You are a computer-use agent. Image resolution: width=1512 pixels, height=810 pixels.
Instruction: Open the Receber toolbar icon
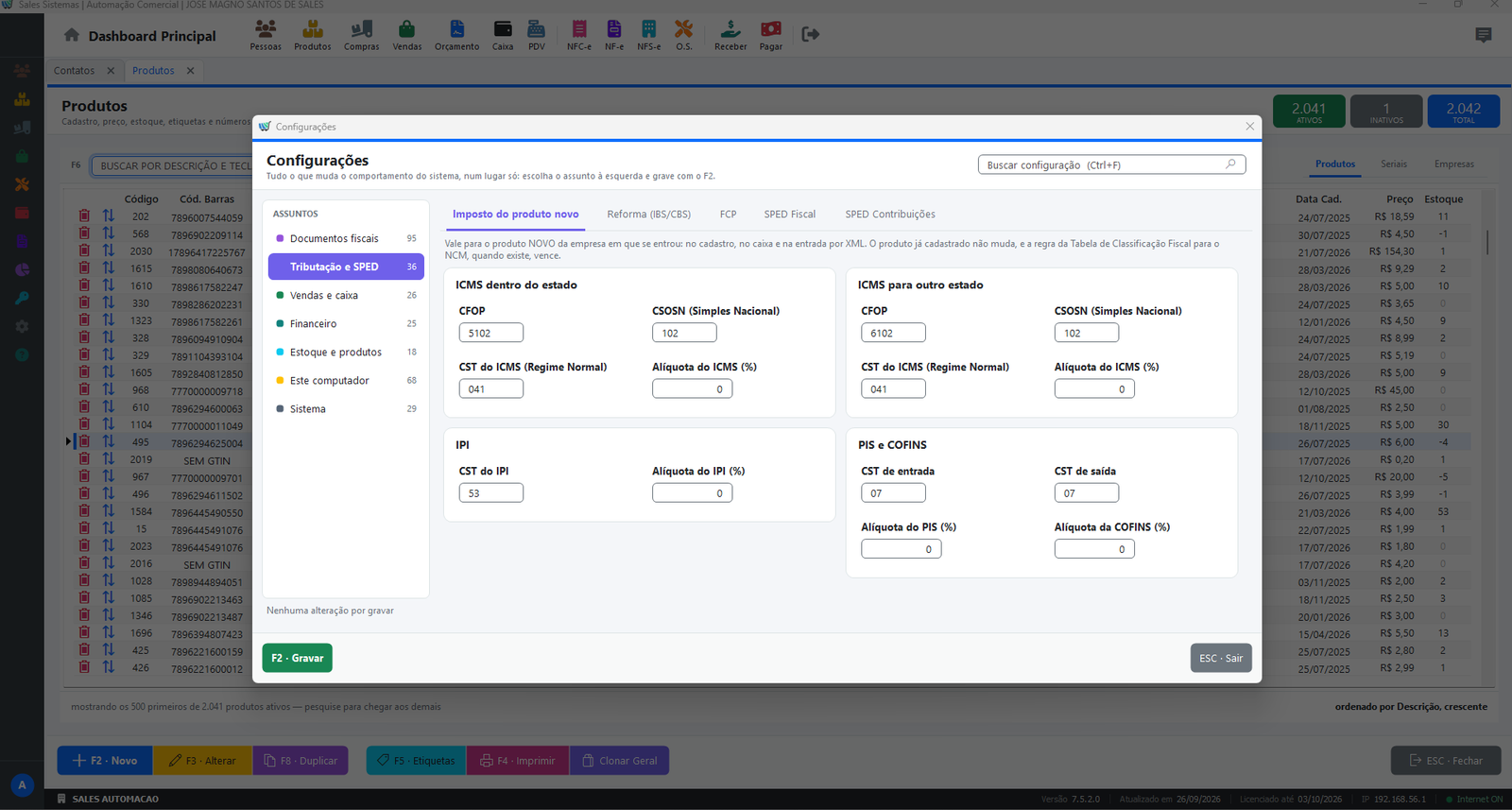[730, 35]
